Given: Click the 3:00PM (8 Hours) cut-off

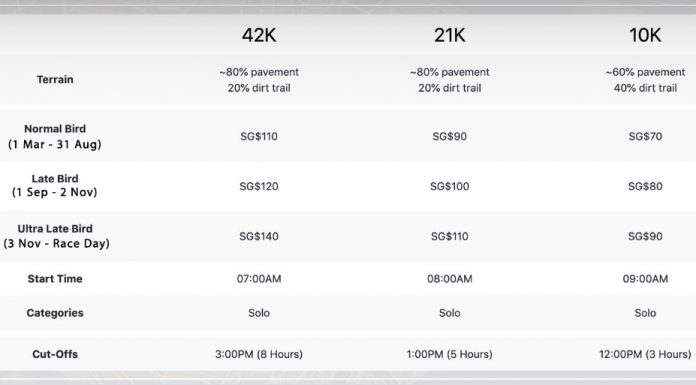Looking at the screenshot, I should tap(259, 354).
